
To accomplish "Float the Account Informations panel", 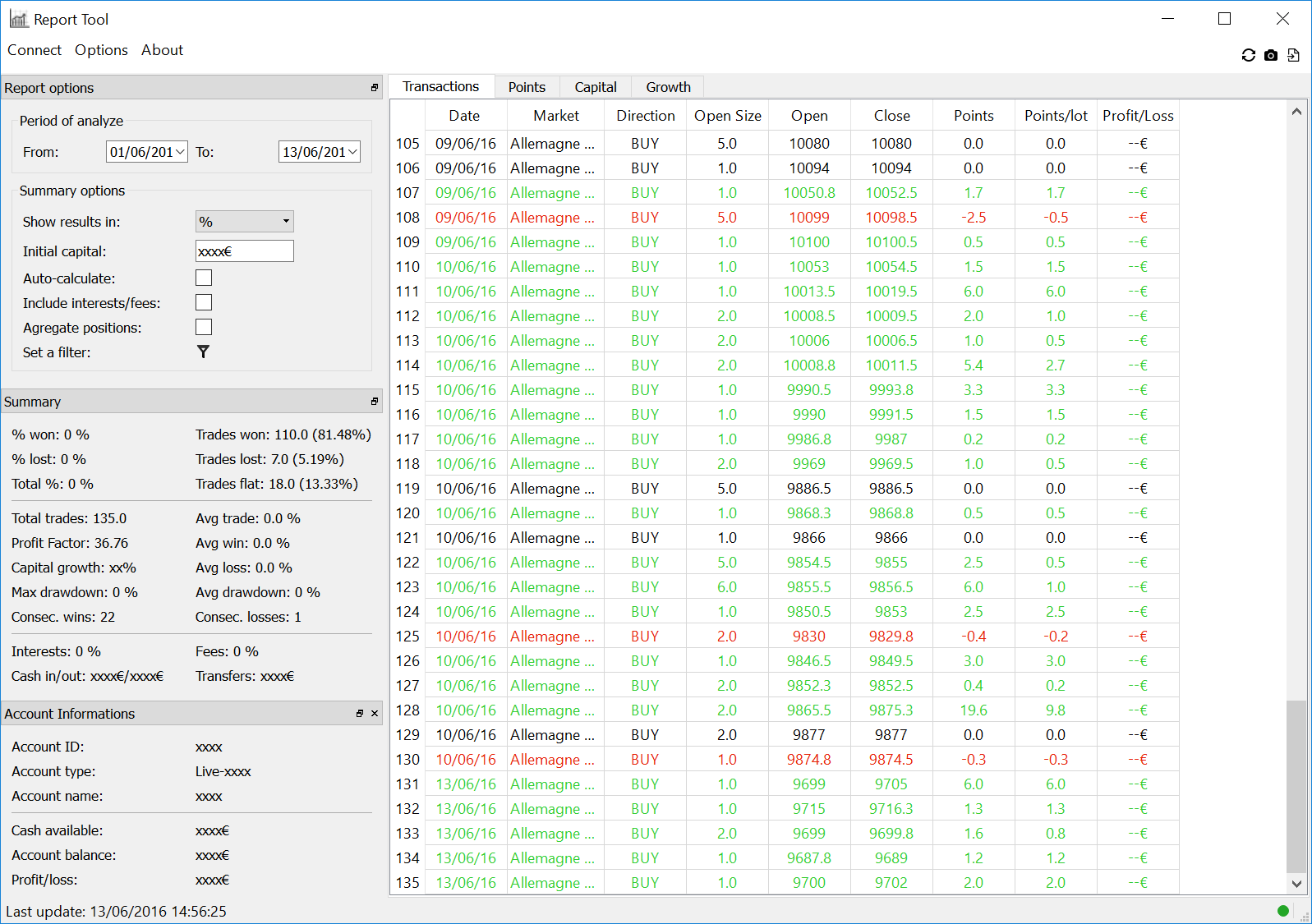I will click(x=360, y=714).
